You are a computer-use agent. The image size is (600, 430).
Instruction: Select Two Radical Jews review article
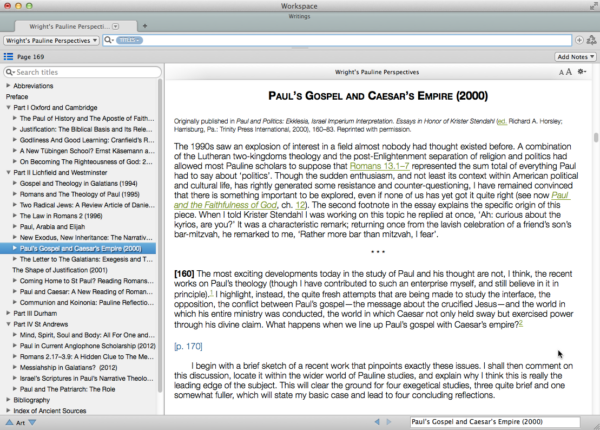tap(87, 205)
